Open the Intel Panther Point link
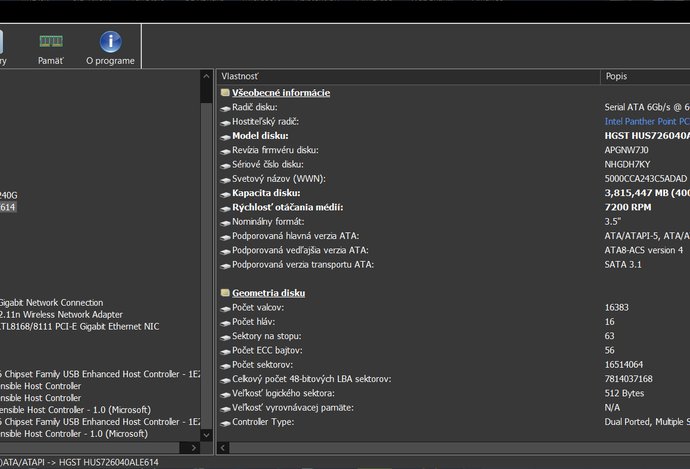Screen dimensions: 690x469 click(646, 122)
